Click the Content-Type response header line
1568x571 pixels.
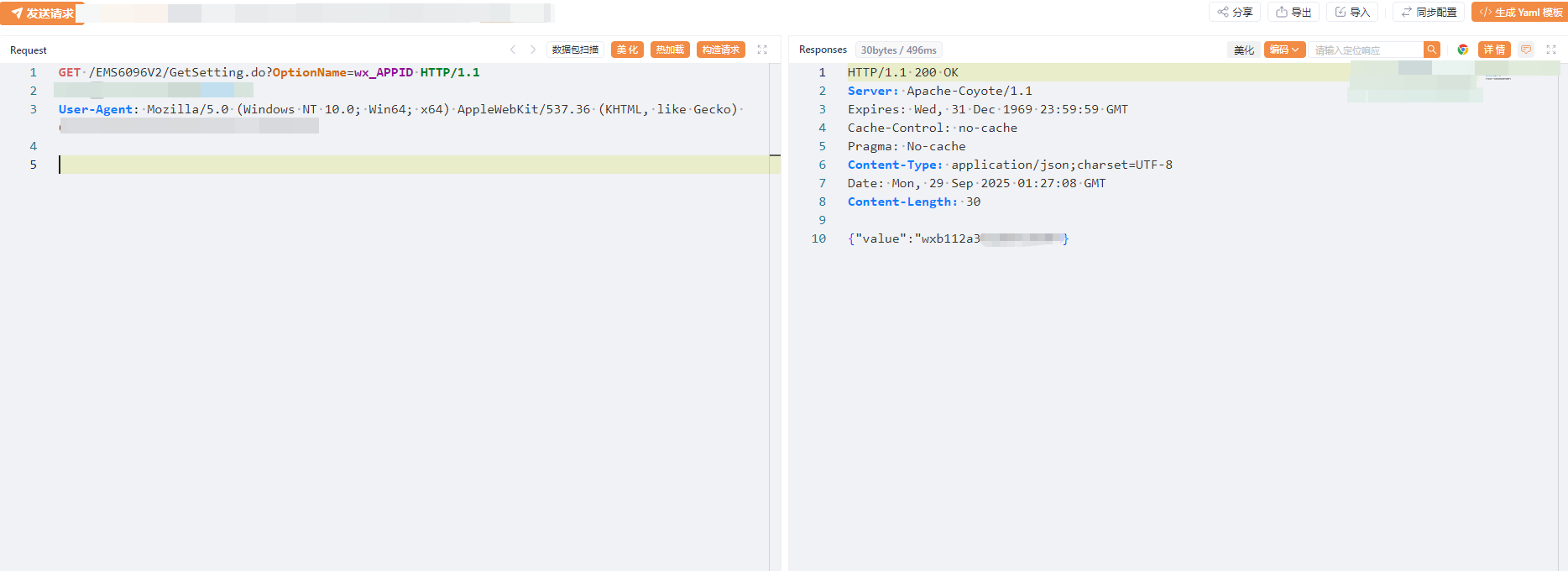(x=1010, y=165)
